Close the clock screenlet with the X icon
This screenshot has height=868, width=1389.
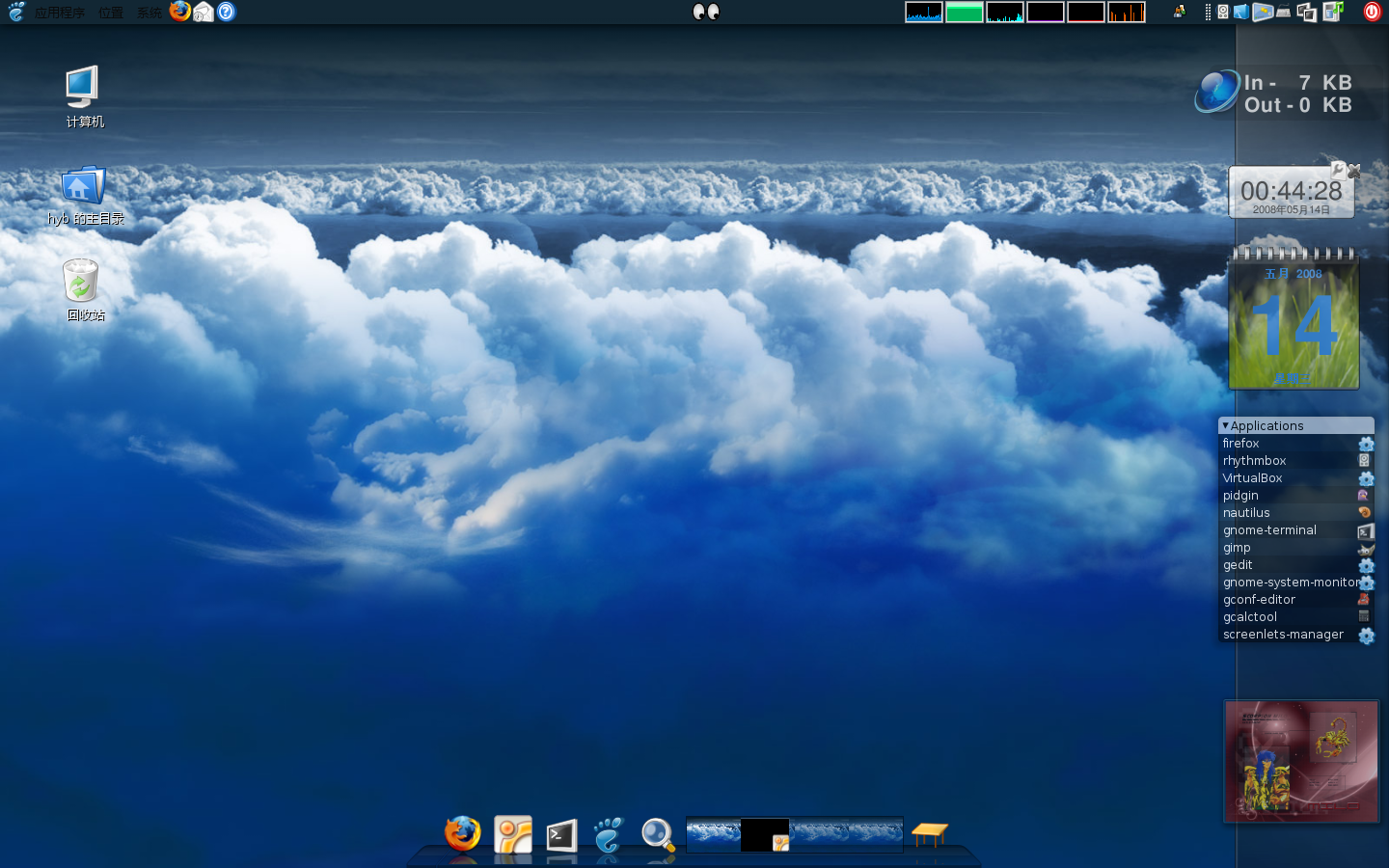(1354, 170)
